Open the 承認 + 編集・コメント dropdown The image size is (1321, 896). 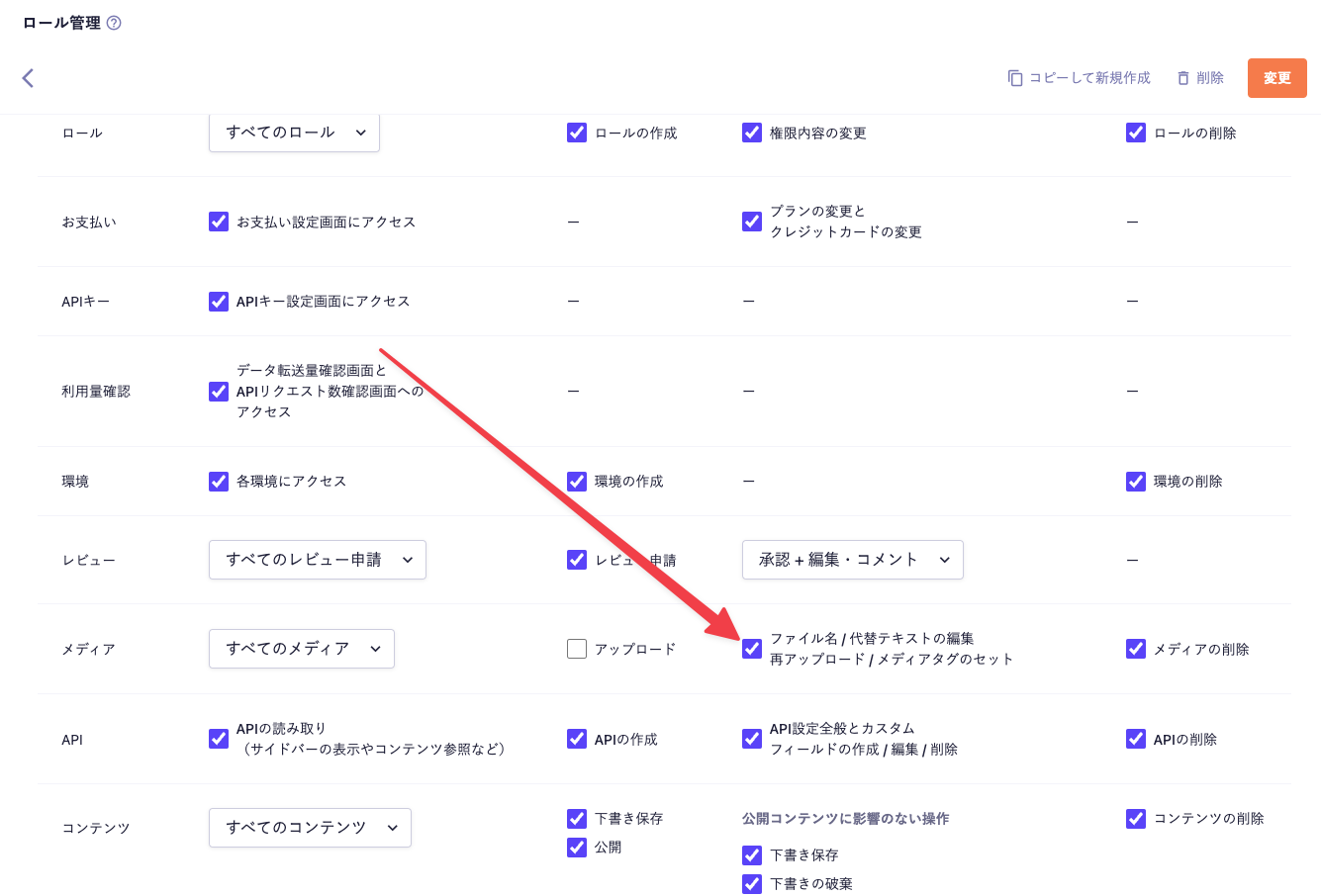click(x=852, y=560)
